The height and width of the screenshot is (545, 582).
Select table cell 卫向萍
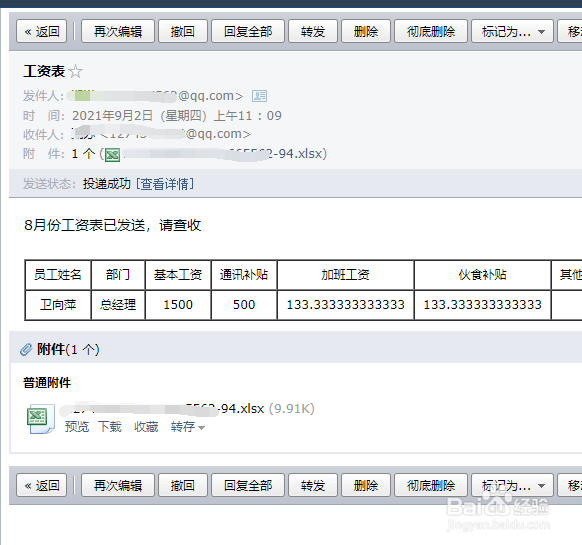point(58,305)
